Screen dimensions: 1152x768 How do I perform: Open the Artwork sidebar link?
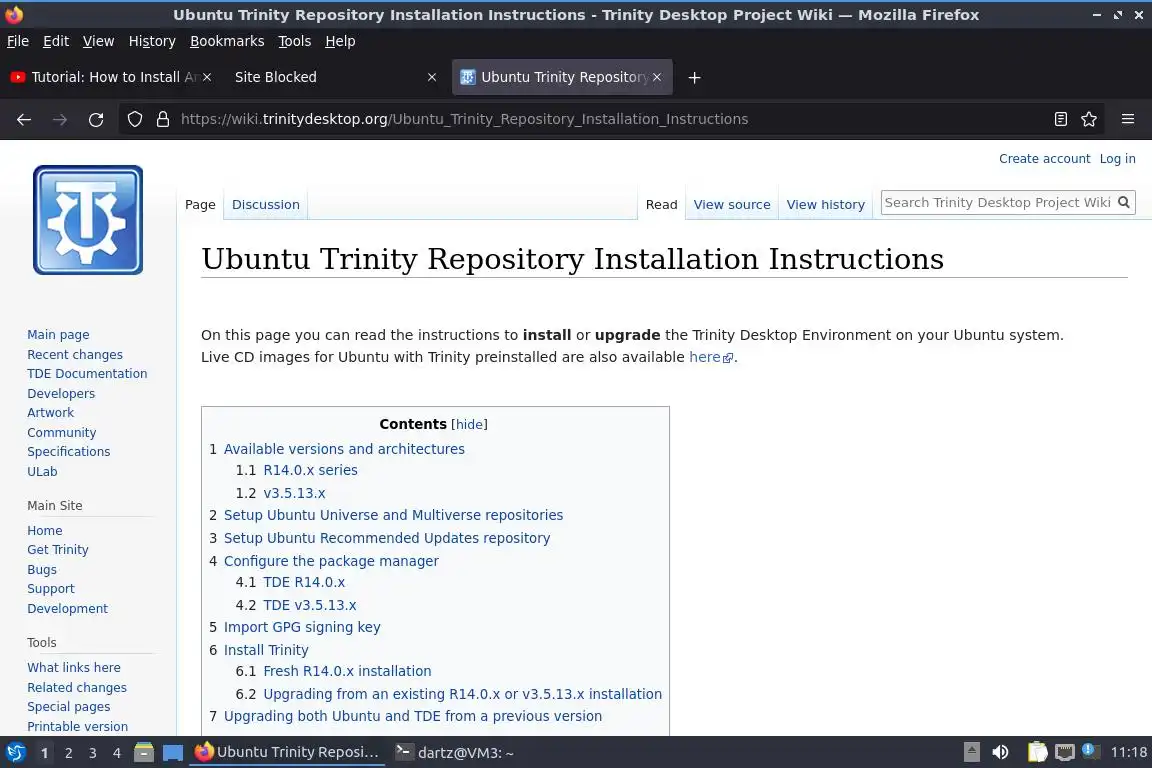[x=50, y=412]
